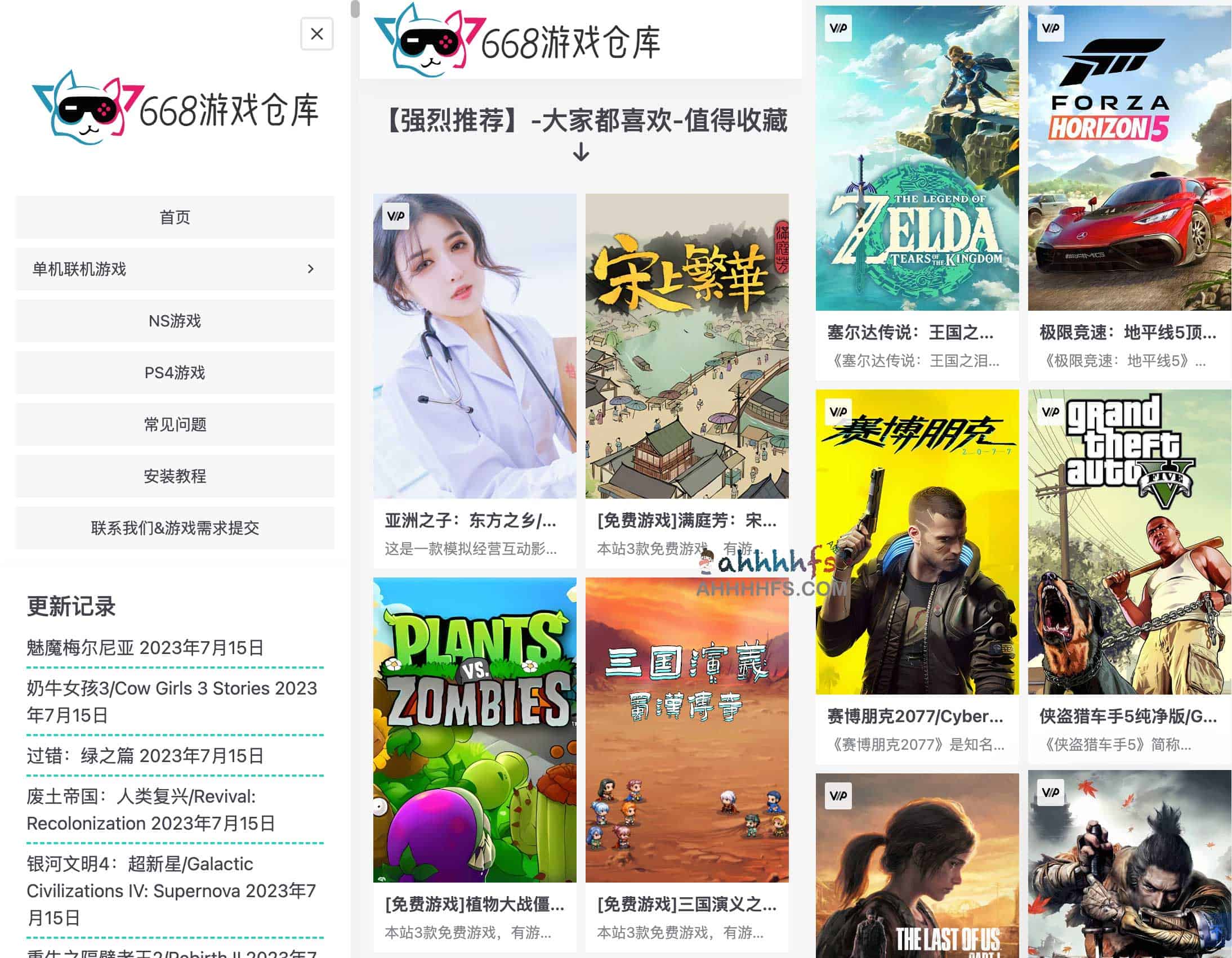Open the 安装教程 page
This screenshot has width=1232, height=958.
[175, 476]
